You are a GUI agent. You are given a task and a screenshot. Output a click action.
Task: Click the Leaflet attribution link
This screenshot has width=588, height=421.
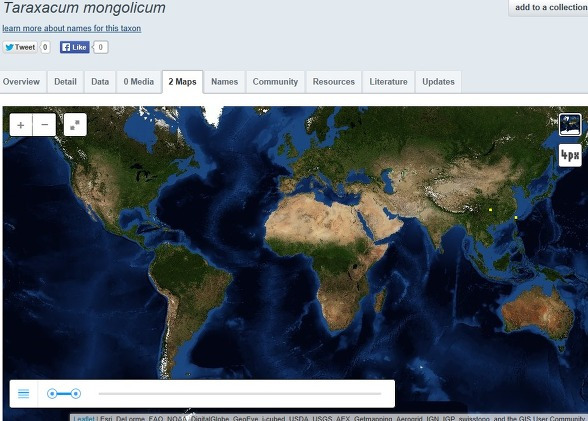coord(84,418)
